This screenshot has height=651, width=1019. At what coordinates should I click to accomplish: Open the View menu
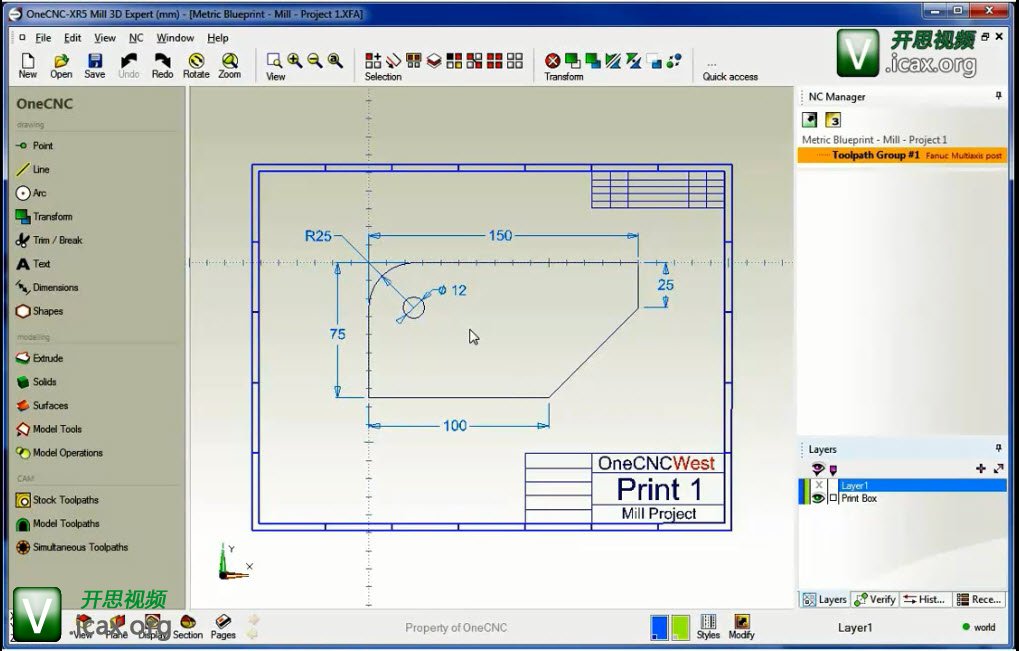click(x=105, y=38)
